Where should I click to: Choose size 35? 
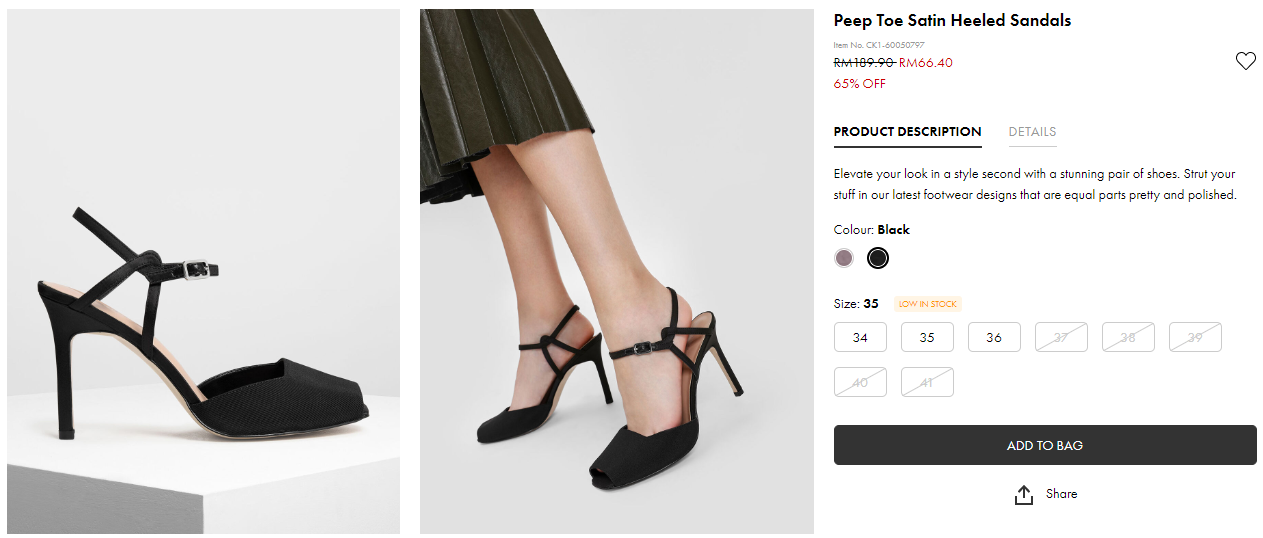927,337
